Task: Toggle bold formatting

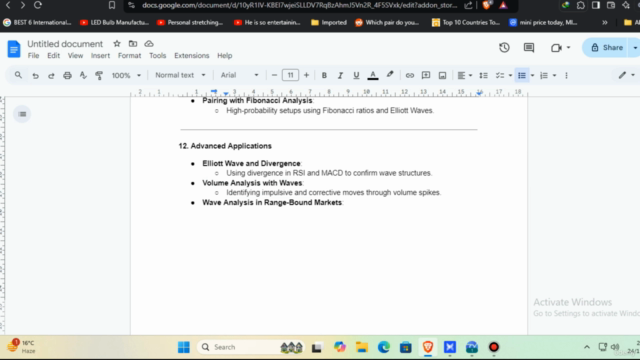Action: pyautogui.click(x=324, y=76)
